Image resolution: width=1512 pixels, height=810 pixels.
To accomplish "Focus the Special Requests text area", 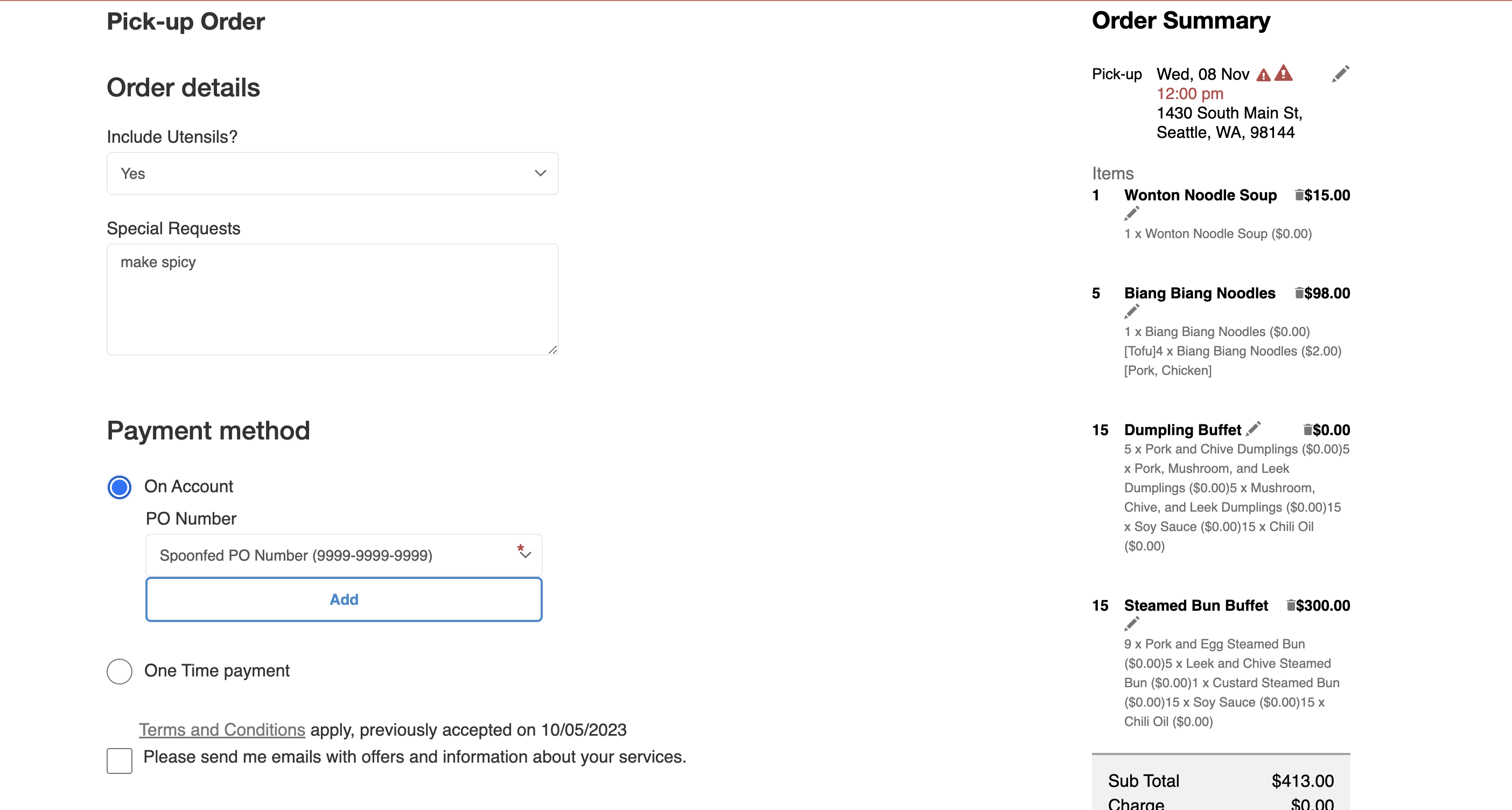I will coord(332,299).
